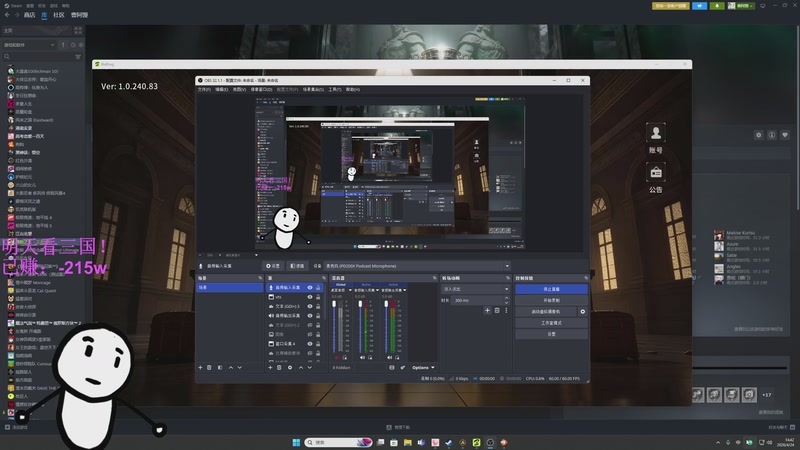Mute the first mixer channel speaker icon

[336, 358]
